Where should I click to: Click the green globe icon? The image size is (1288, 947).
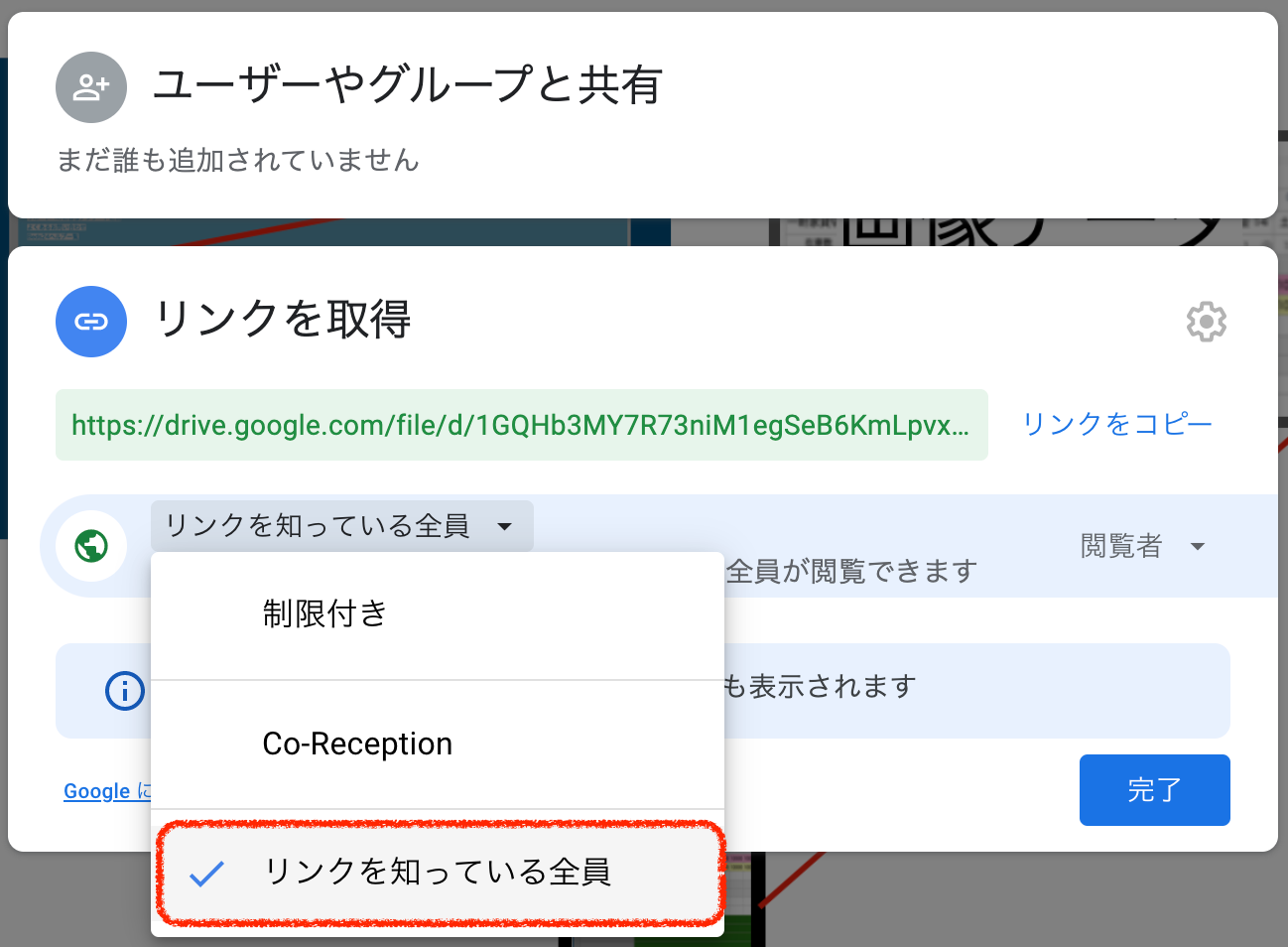(91, 546)
